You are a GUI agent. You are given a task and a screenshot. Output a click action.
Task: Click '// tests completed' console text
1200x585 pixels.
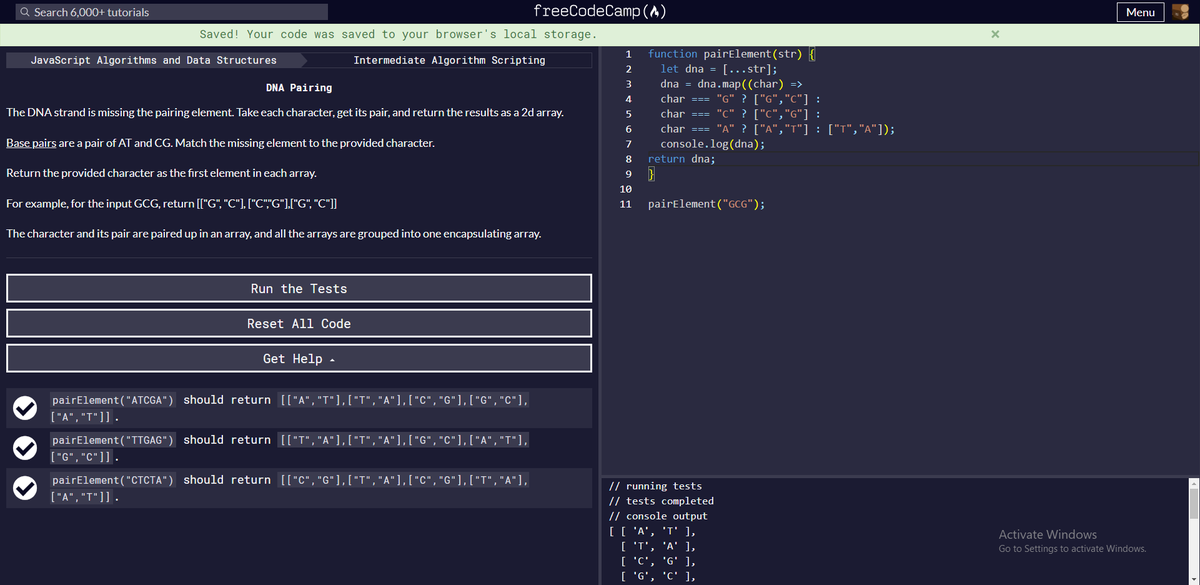tap(662, 501)
